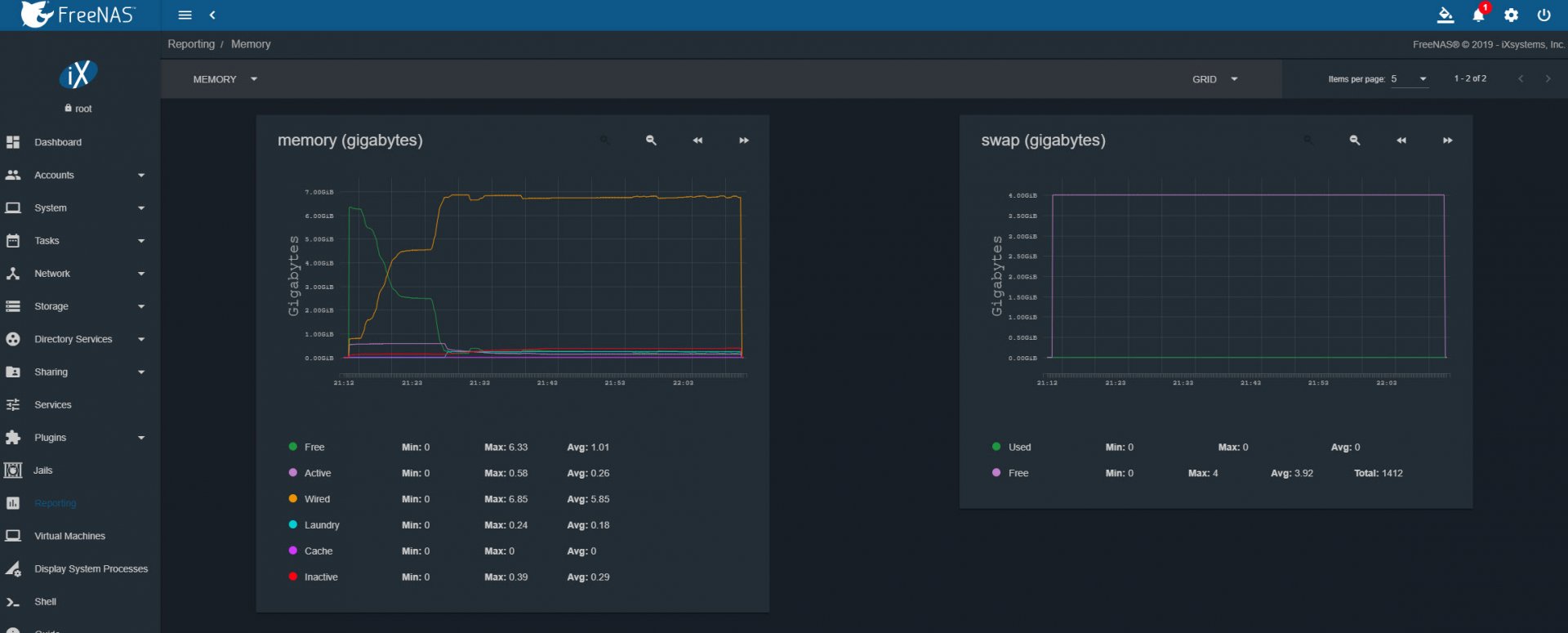Click the alerts bell notification icon
The width and height of the screenshot is (1568, 633).
pyautogui.click(x=1478, y=16)
